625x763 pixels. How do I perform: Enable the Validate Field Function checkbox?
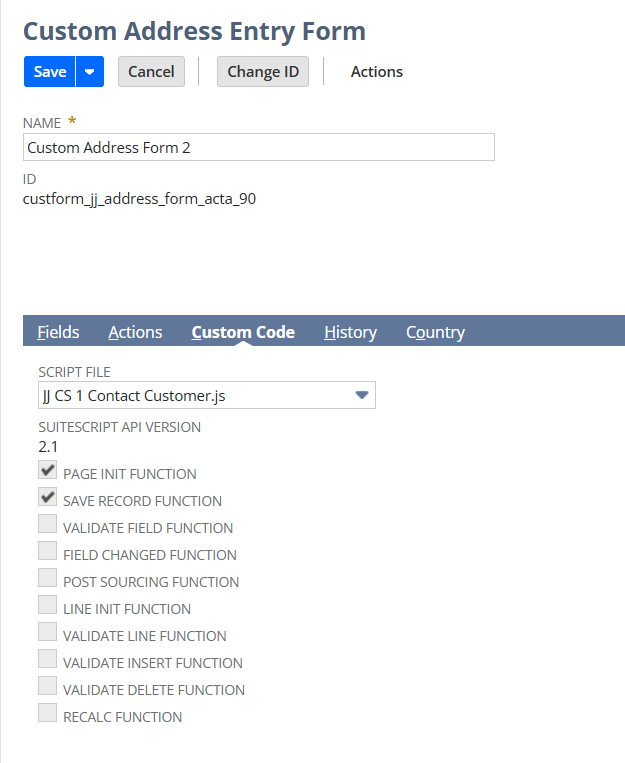click(x=47, y=524)
